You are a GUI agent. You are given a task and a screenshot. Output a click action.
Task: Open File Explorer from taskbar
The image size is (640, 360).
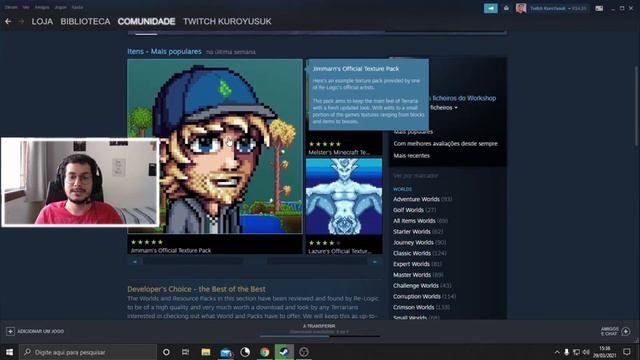(206, 352)
